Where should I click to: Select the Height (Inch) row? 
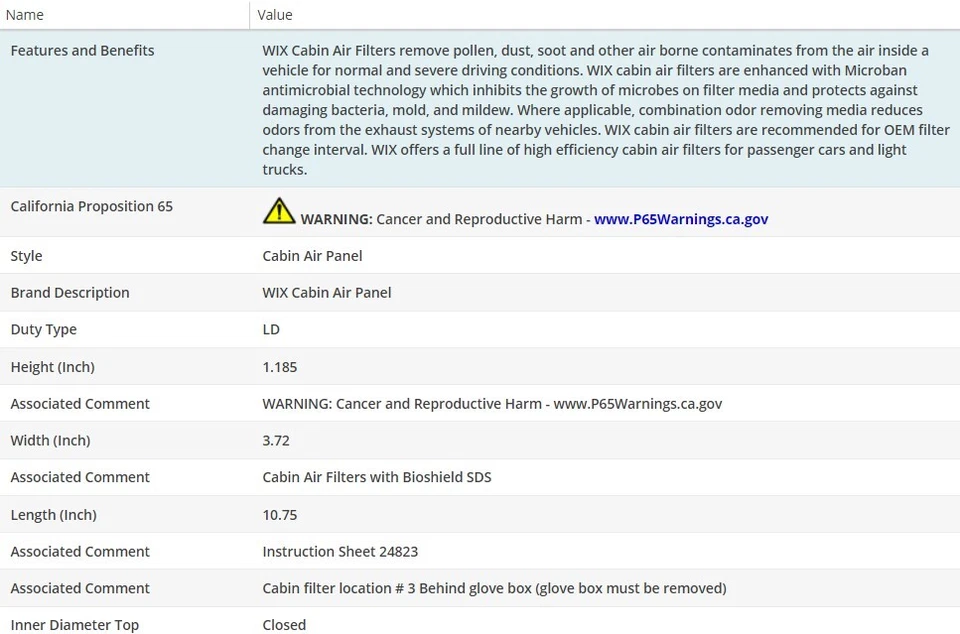click(x=52, y=367)
